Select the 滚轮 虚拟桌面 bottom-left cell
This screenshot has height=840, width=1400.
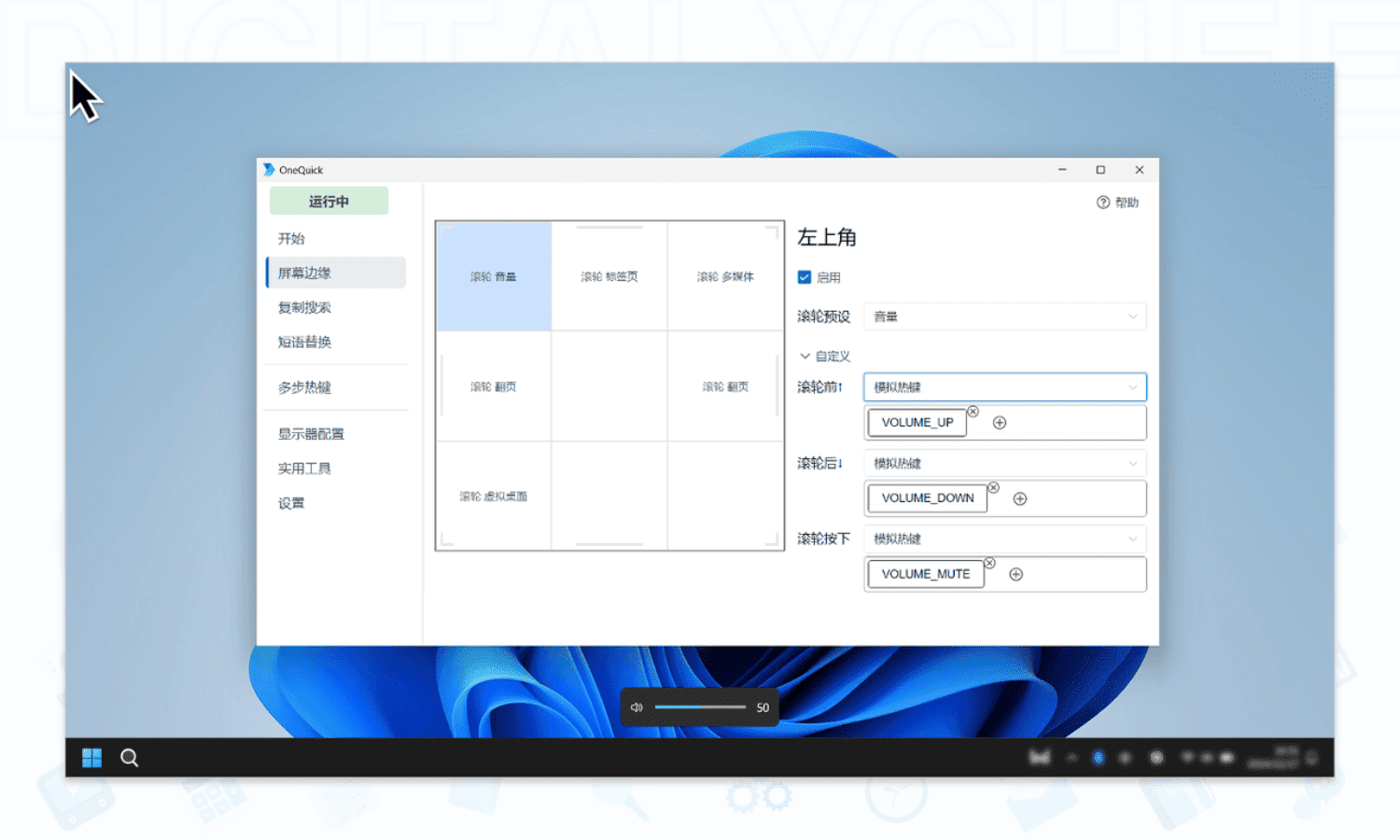(493, 497)
